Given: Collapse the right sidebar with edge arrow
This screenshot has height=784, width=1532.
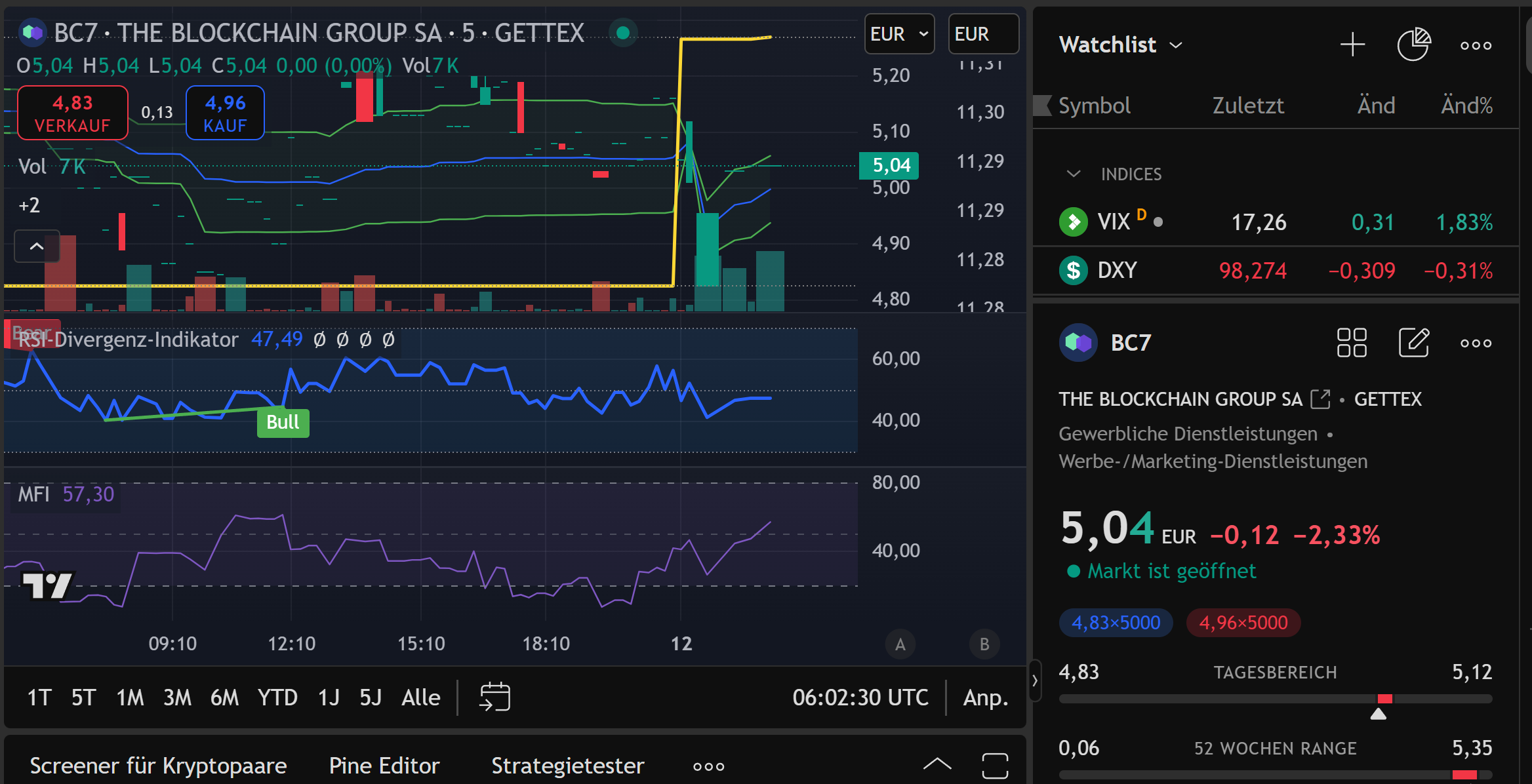Looking at the screenshot, I should [x=1035, y=681].
